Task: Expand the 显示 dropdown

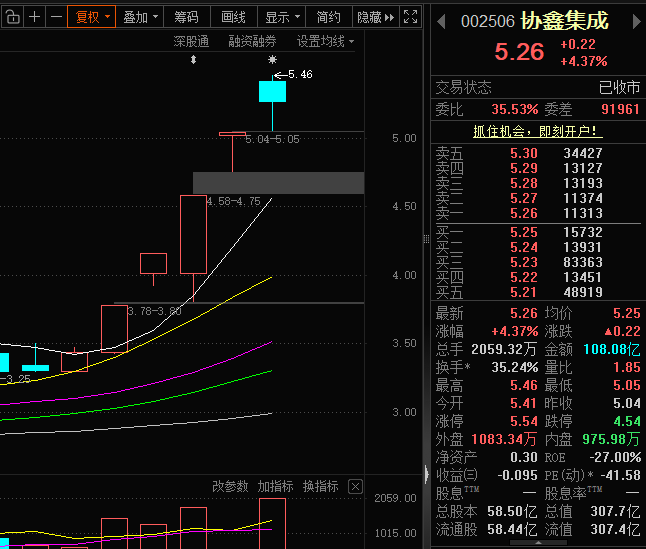Action: 282,17
